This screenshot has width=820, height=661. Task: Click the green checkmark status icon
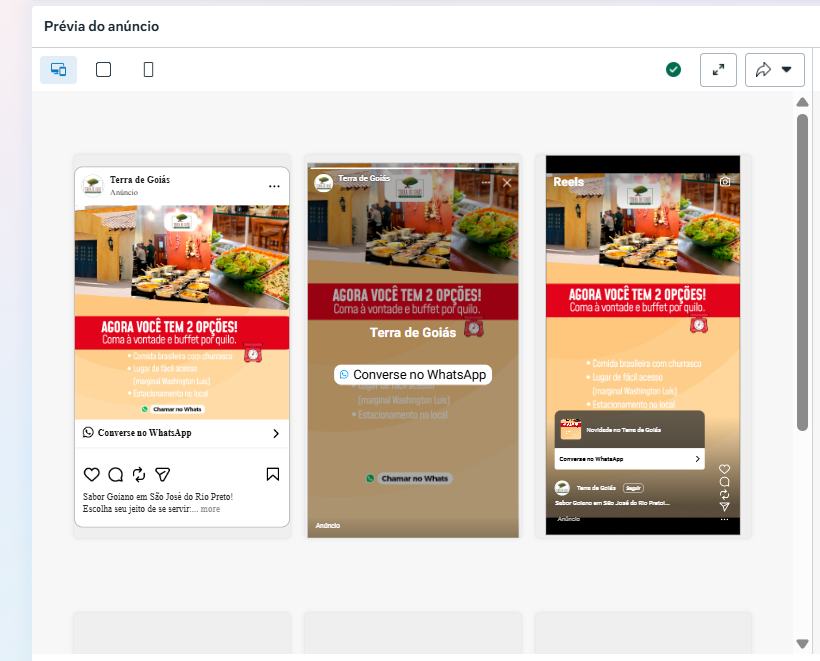pos(674,70)
